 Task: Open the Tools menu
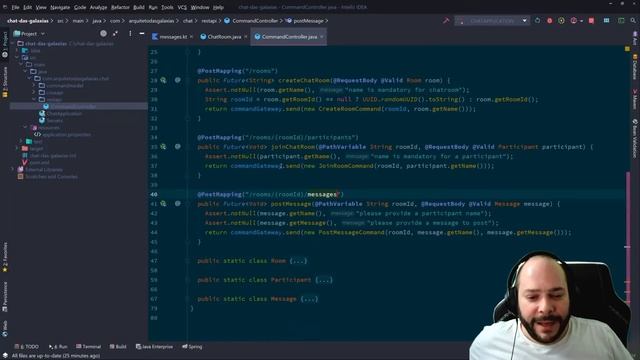pyautogui.click(x=167, y=7)
